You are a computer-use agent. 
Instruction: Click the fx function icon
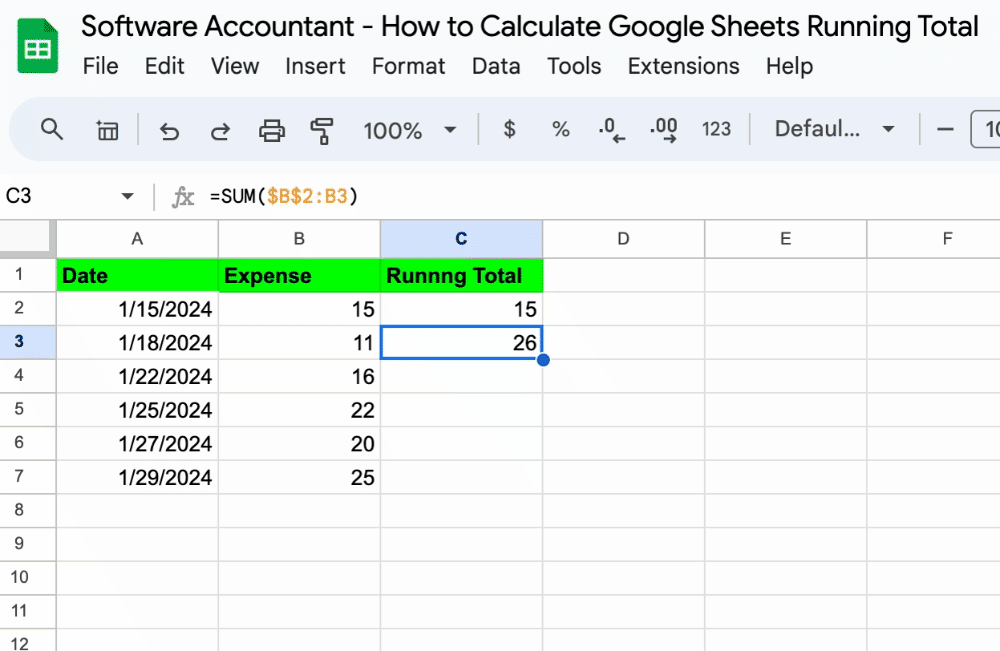183,196
